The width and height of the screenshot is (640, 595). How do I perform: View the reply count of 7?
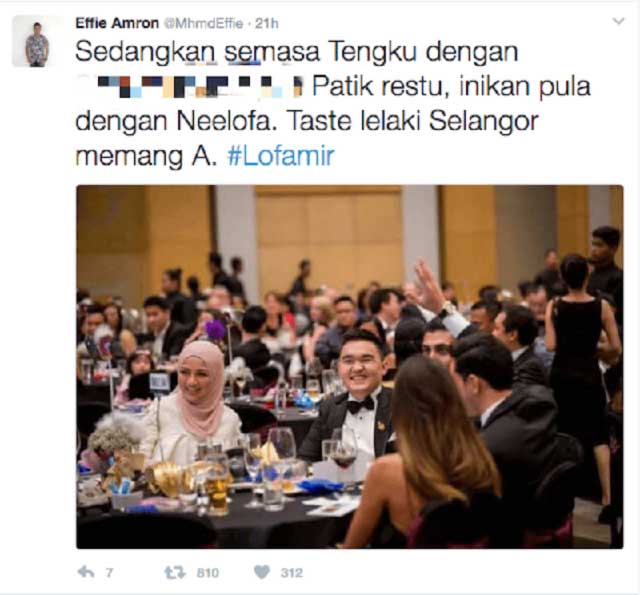pos(109,573)
